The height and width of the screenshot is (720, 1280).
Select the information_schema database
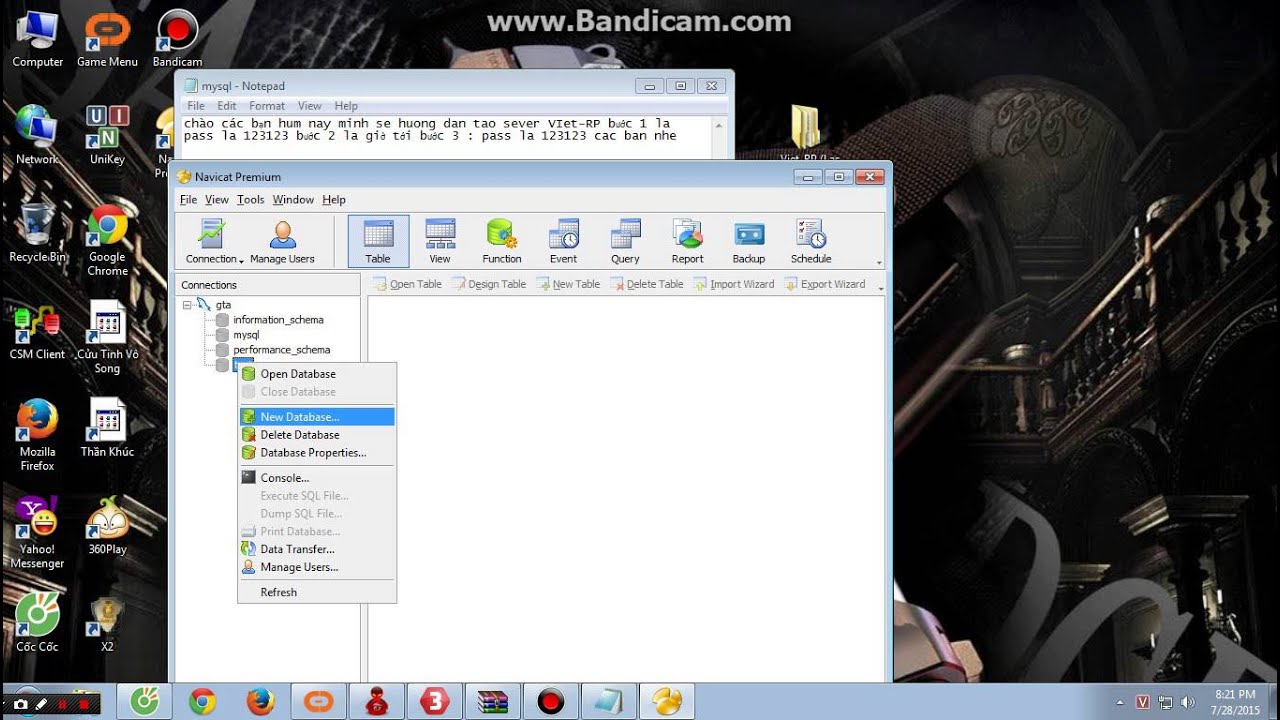(278, 320)
